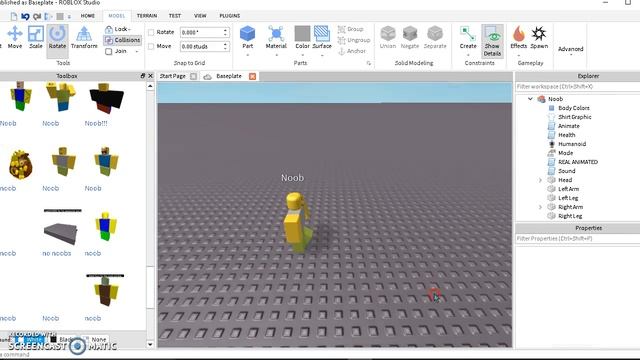640x360 pixels.
Task: Toggle Show Details for constraints
Action: click(492, 40)
